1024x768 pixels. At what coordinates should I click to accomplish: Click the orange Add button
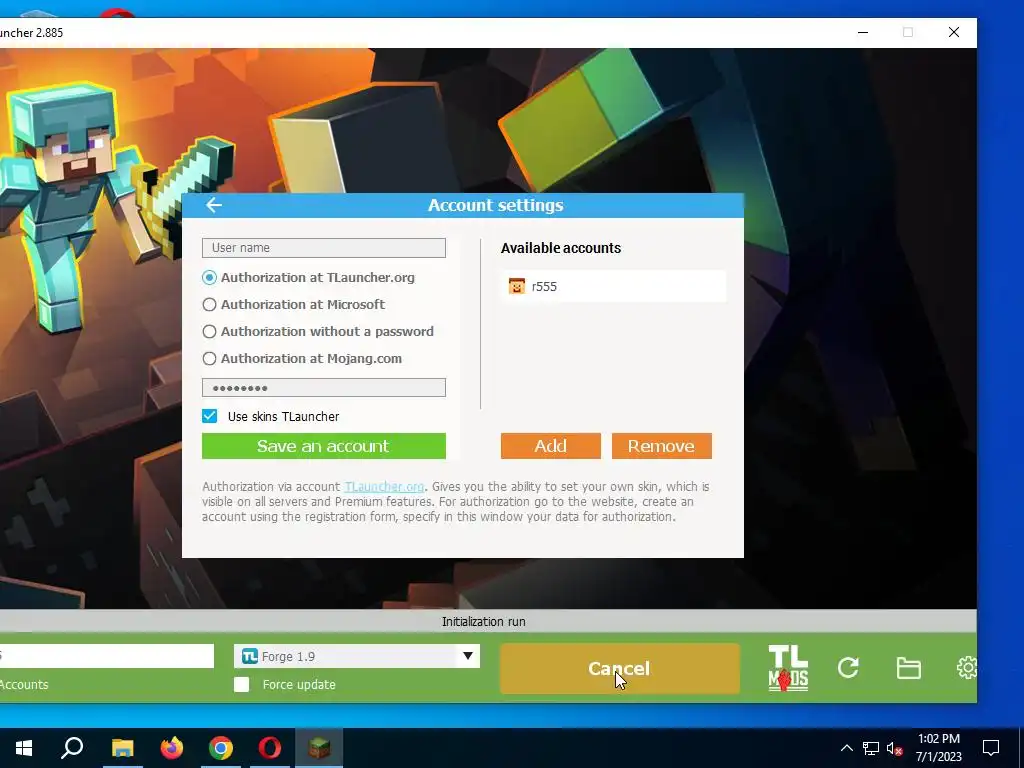point(551,446)
